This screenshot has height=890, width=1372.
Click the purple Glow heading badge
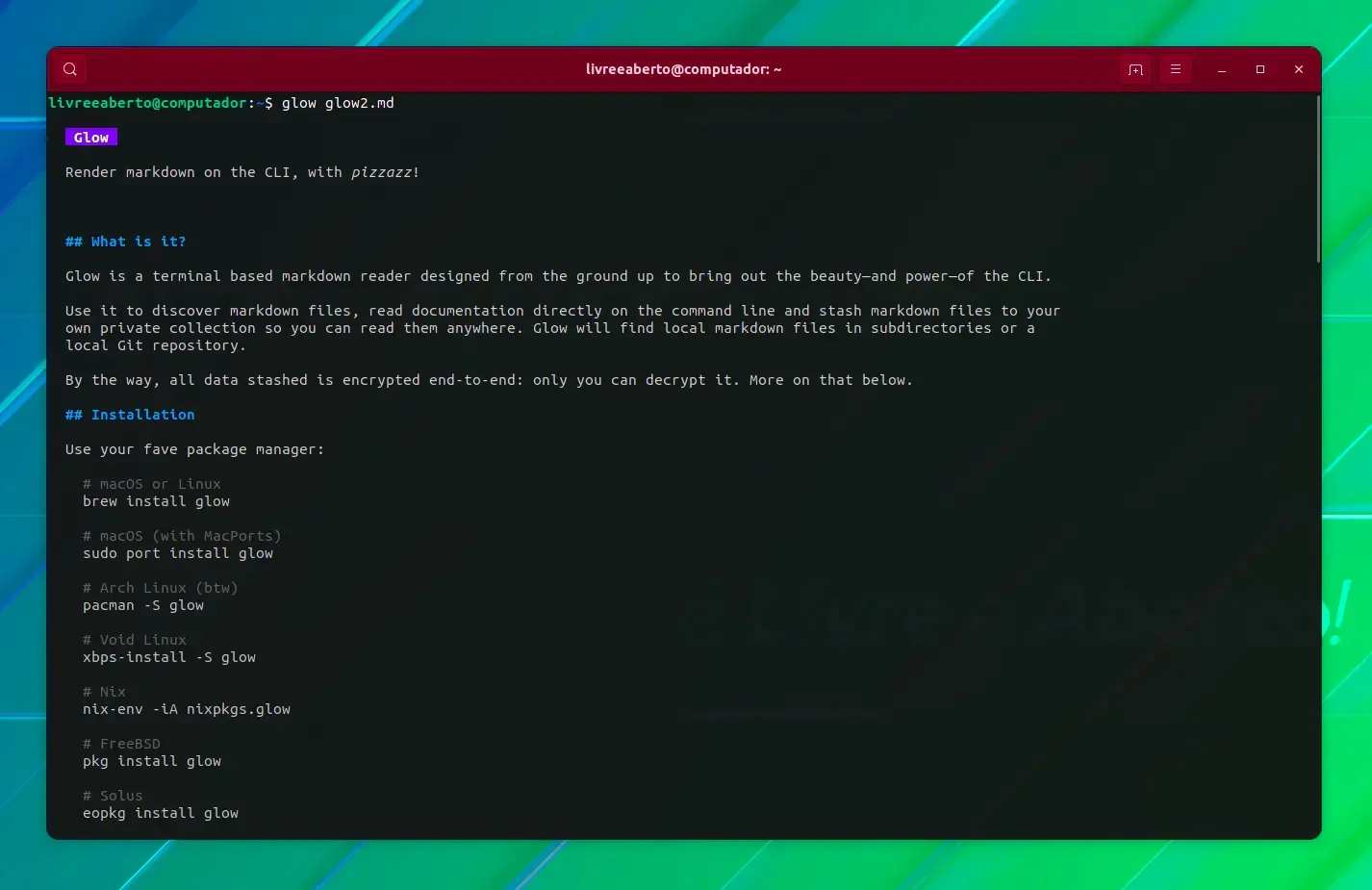tap(91, 138)
